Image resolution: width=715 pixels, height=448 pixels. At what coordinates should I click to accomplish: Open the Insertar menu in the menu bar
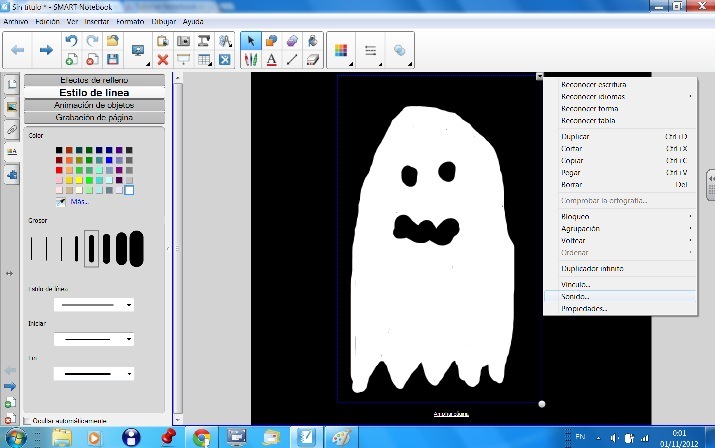[99, 21]
